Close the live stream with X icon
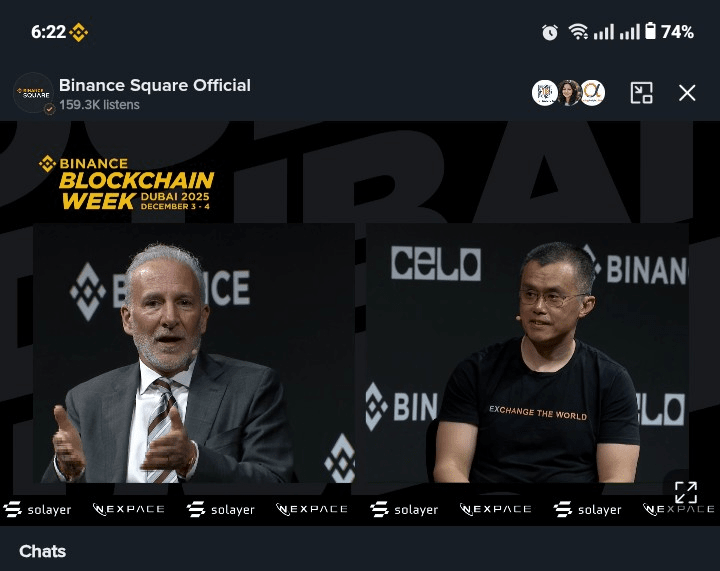 tap(687, 93)
